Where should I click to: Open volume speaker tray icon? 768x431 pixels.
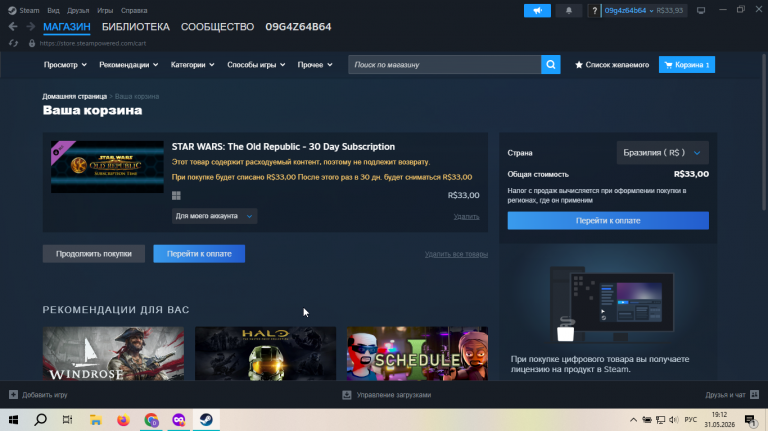(x=674, y=420)
